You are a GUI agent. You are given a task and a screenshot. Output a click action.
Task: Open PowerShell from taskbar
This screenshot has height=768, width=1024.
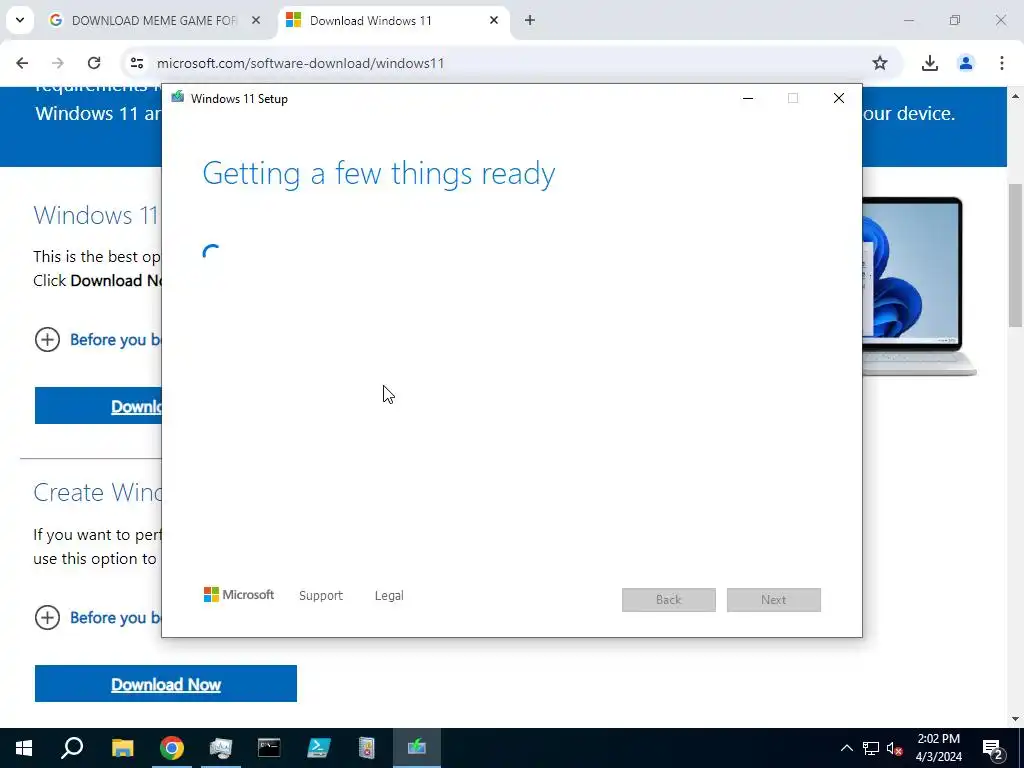tap(319, 748)
